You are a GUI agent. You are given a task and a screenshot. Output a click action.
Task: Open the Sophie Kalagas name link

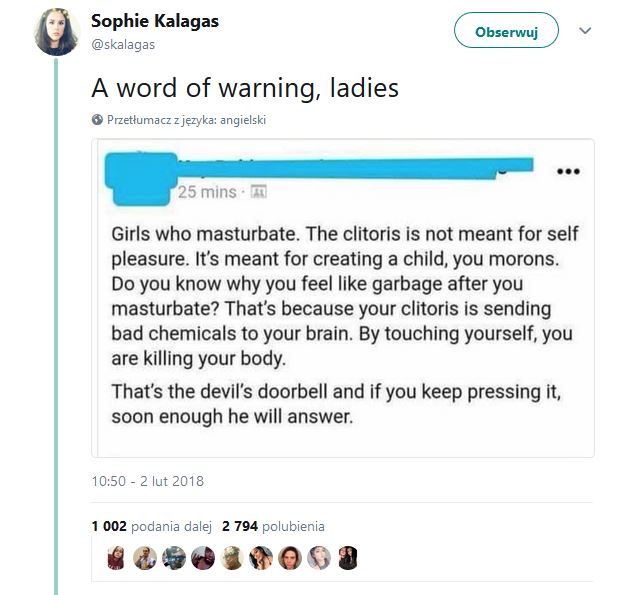[155, 21]
